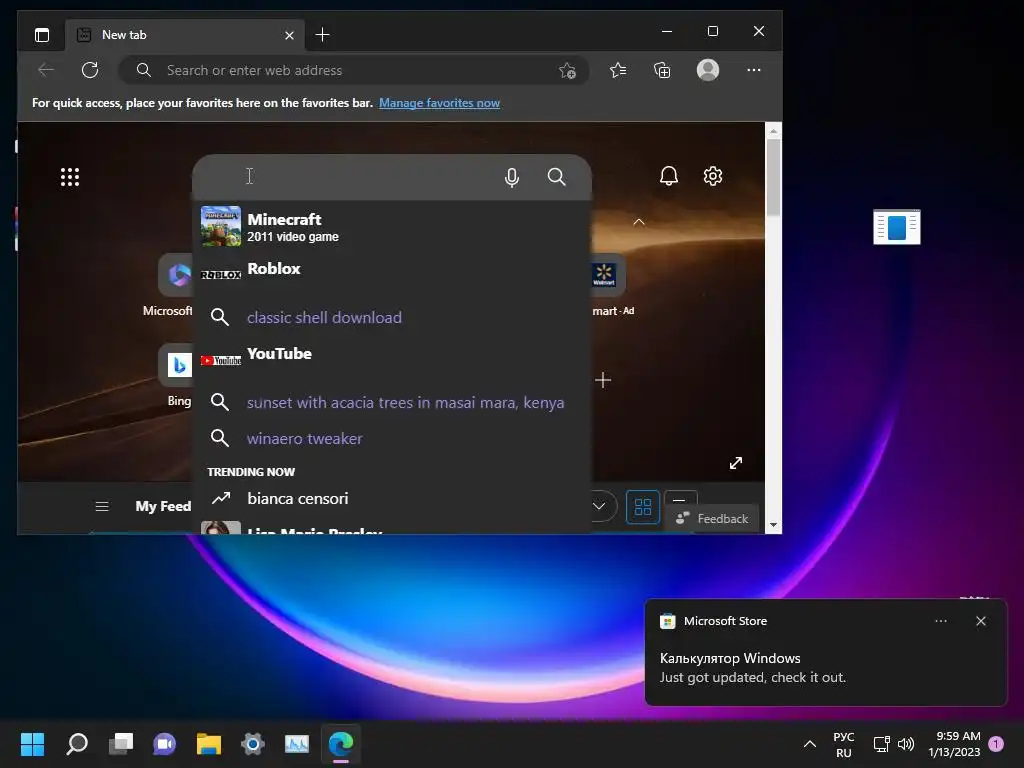Open the Edge tab actions menu icon
The height and width of the screenshot is (768, 1024).
pyautogui.click(x=42, y=35)
